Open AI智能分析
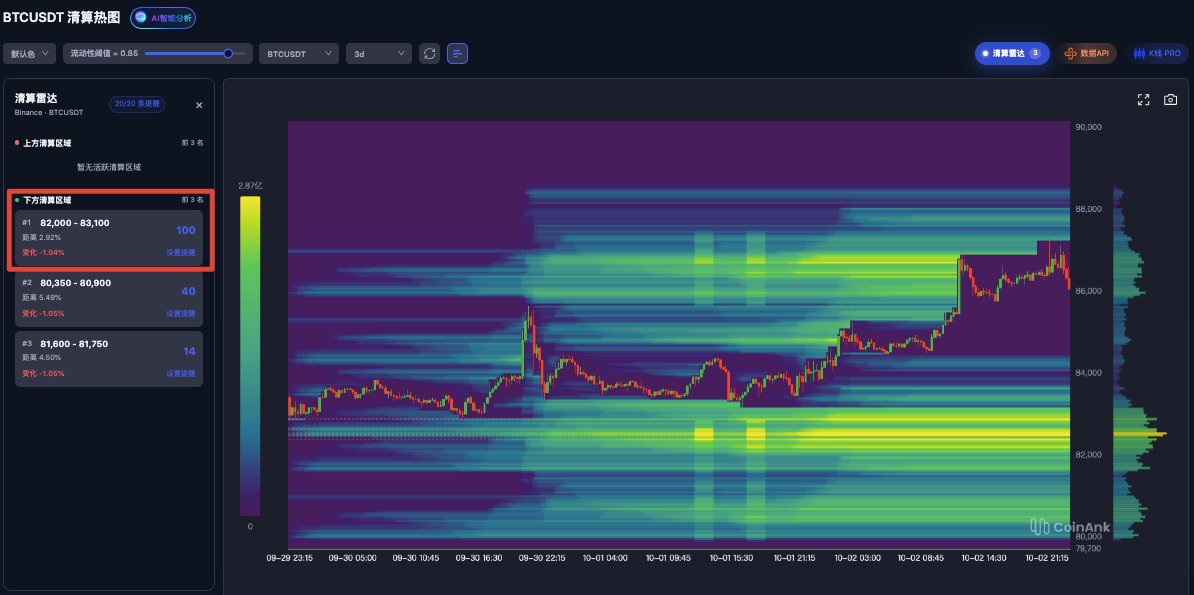Image resolution: width=1194 pixels, height=595 pixels. pyautogui.click(x=163, y=18)
